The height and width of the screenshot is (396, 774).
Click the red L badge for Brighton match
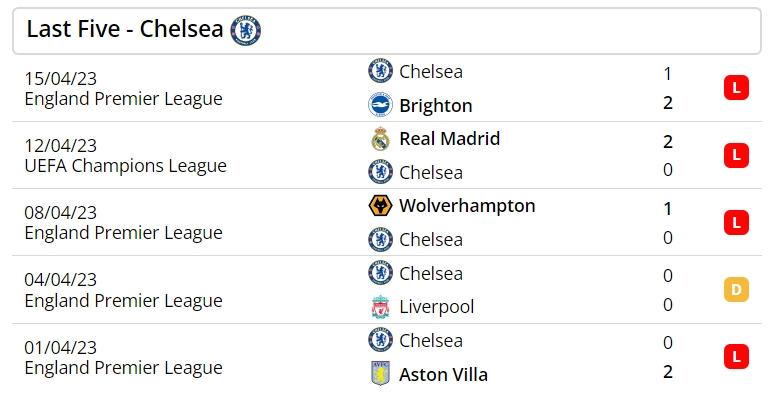pyautogui.click(x=736, y=88)
